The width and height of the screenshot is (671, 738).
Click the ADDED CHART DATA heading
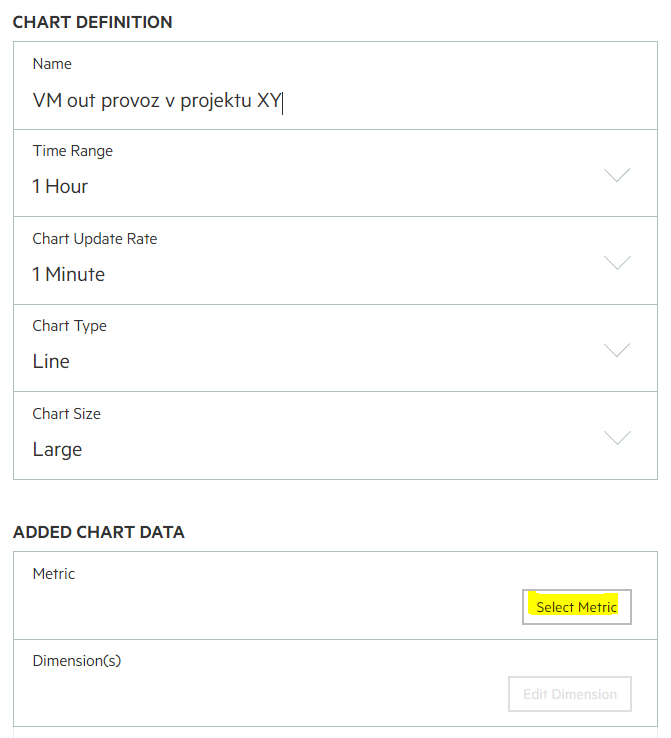(x=99, y=532)
